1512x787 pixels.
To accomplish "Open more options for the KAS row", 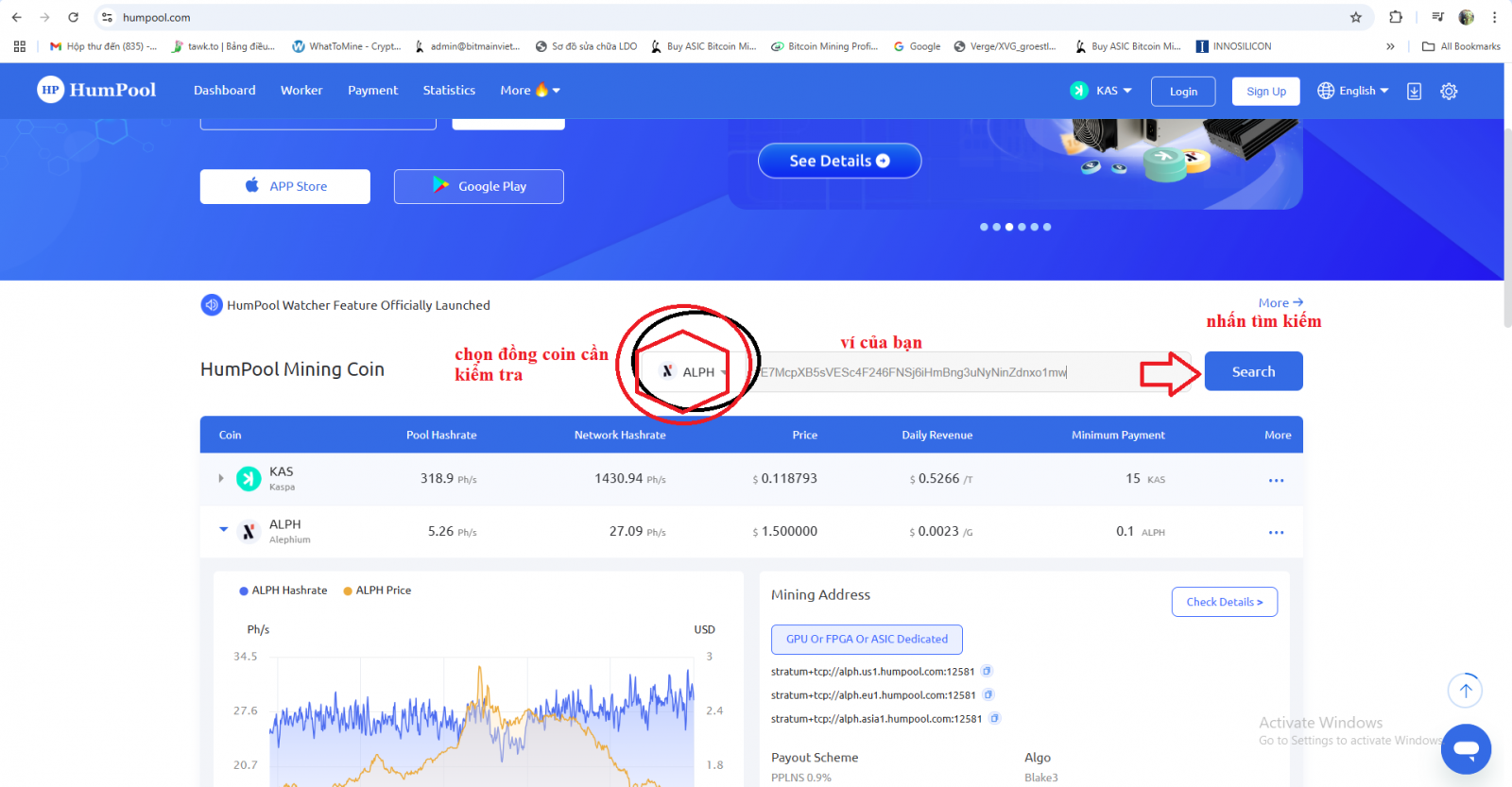I will click(1276, 480).
